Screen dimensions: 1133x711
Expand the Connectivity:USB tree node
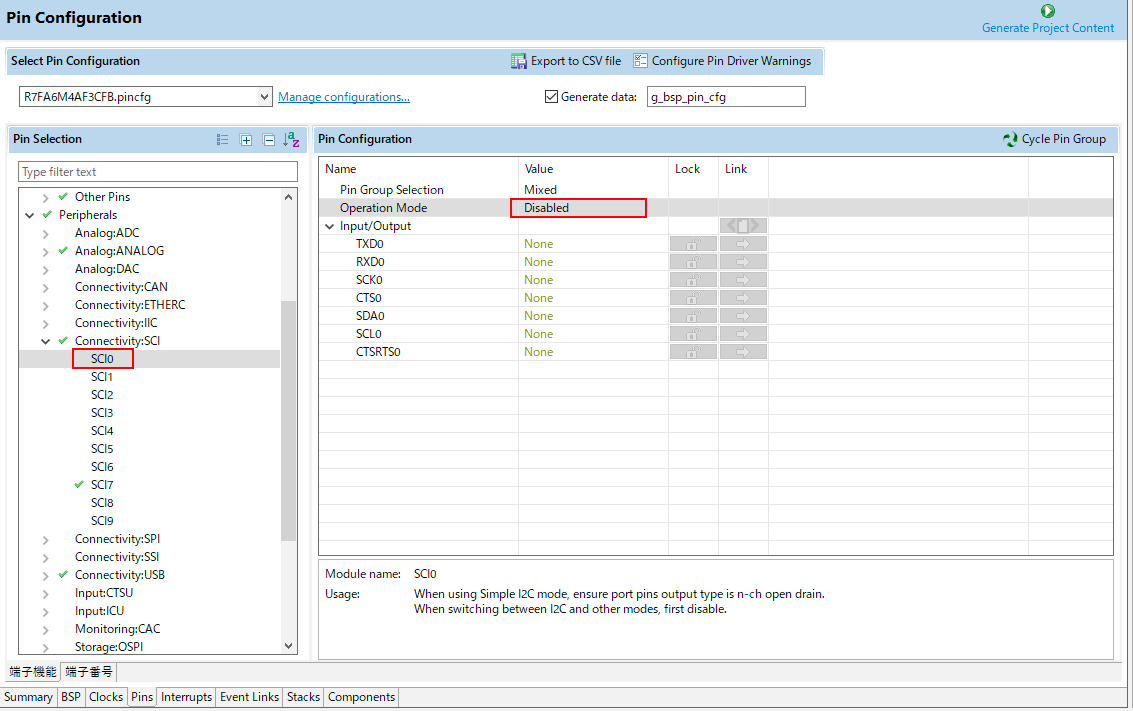46,575
